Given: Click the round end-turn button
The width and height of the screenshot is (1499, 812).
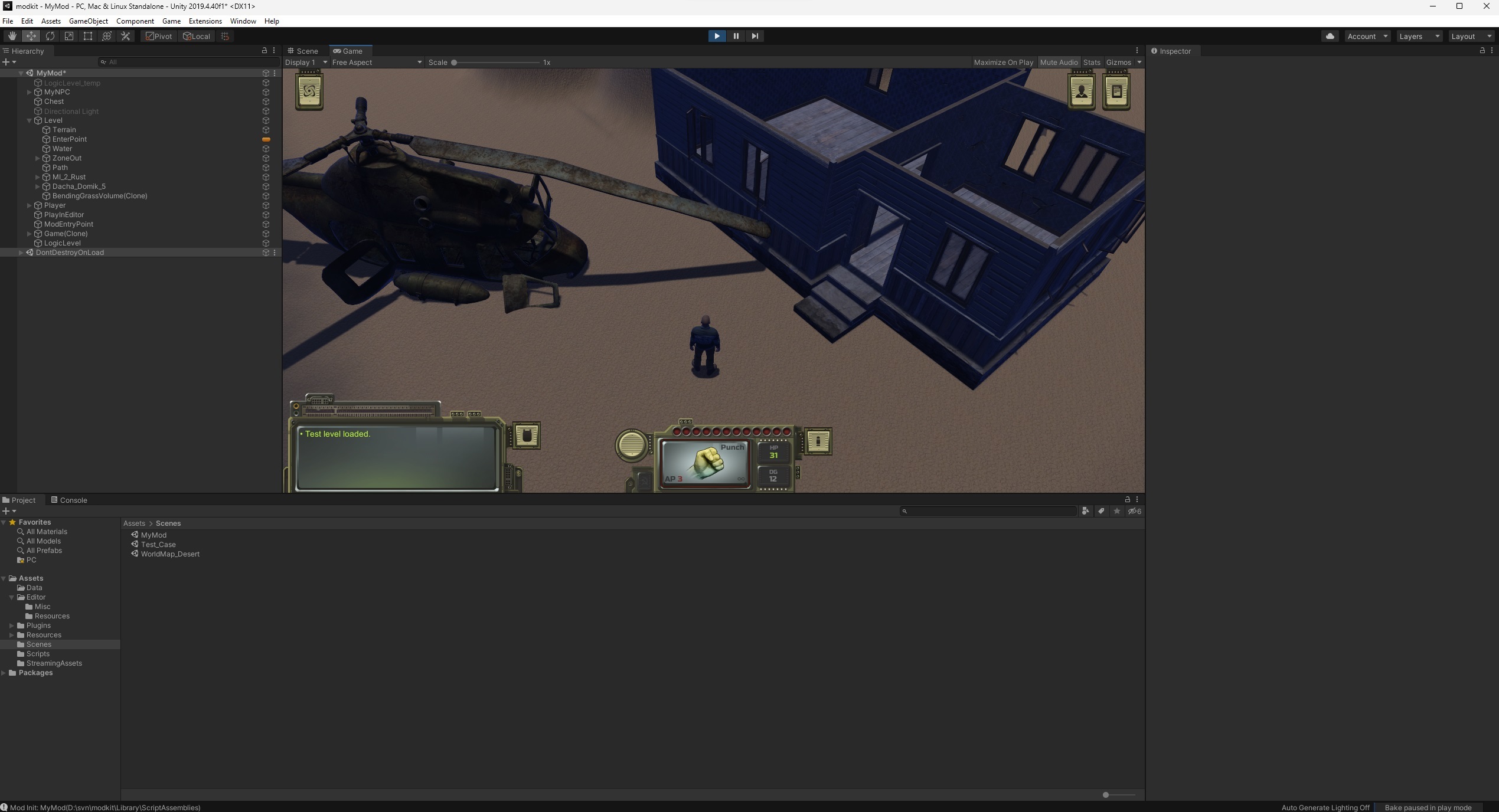Looking at the screenshot, I should tap(631, 445).
